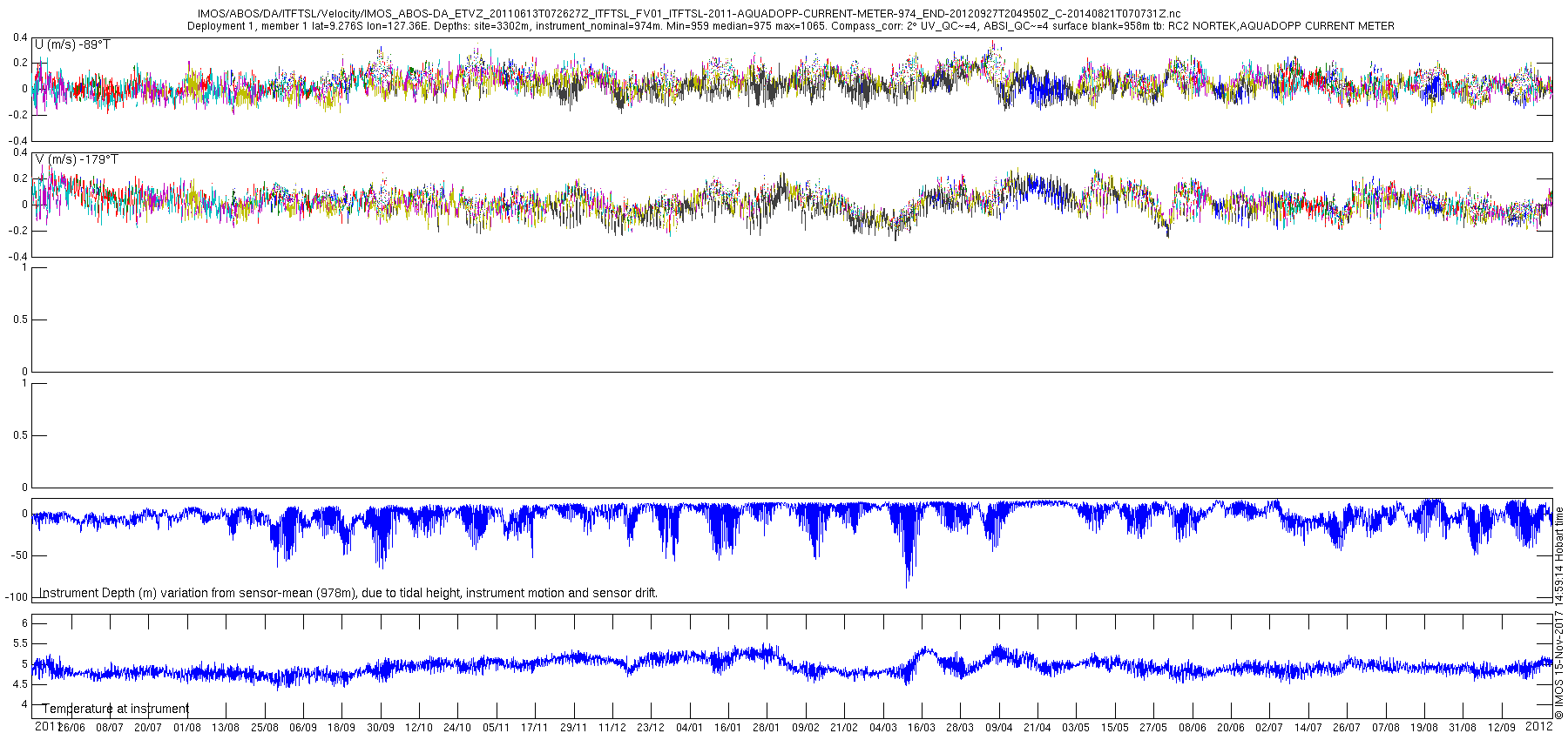Click the '-50' tick on the depth axis
The image size is (1568, 740).
18,555
